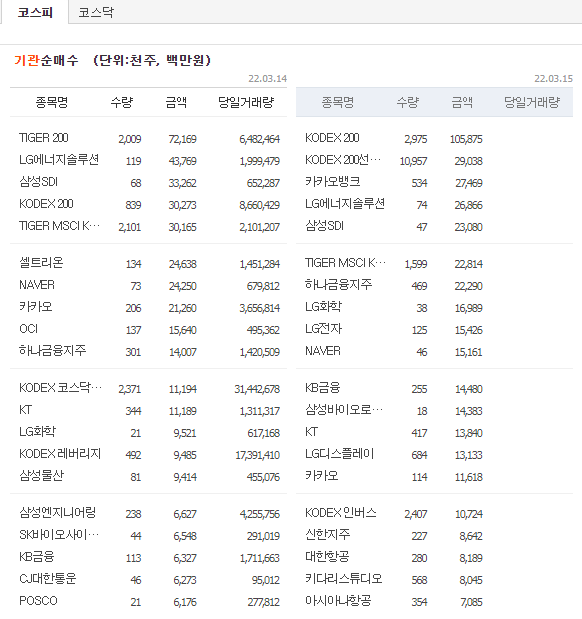582x619 pixels.
Task: Open 삼성SDI in the 22.03.15 list
Action: point(325,226)
